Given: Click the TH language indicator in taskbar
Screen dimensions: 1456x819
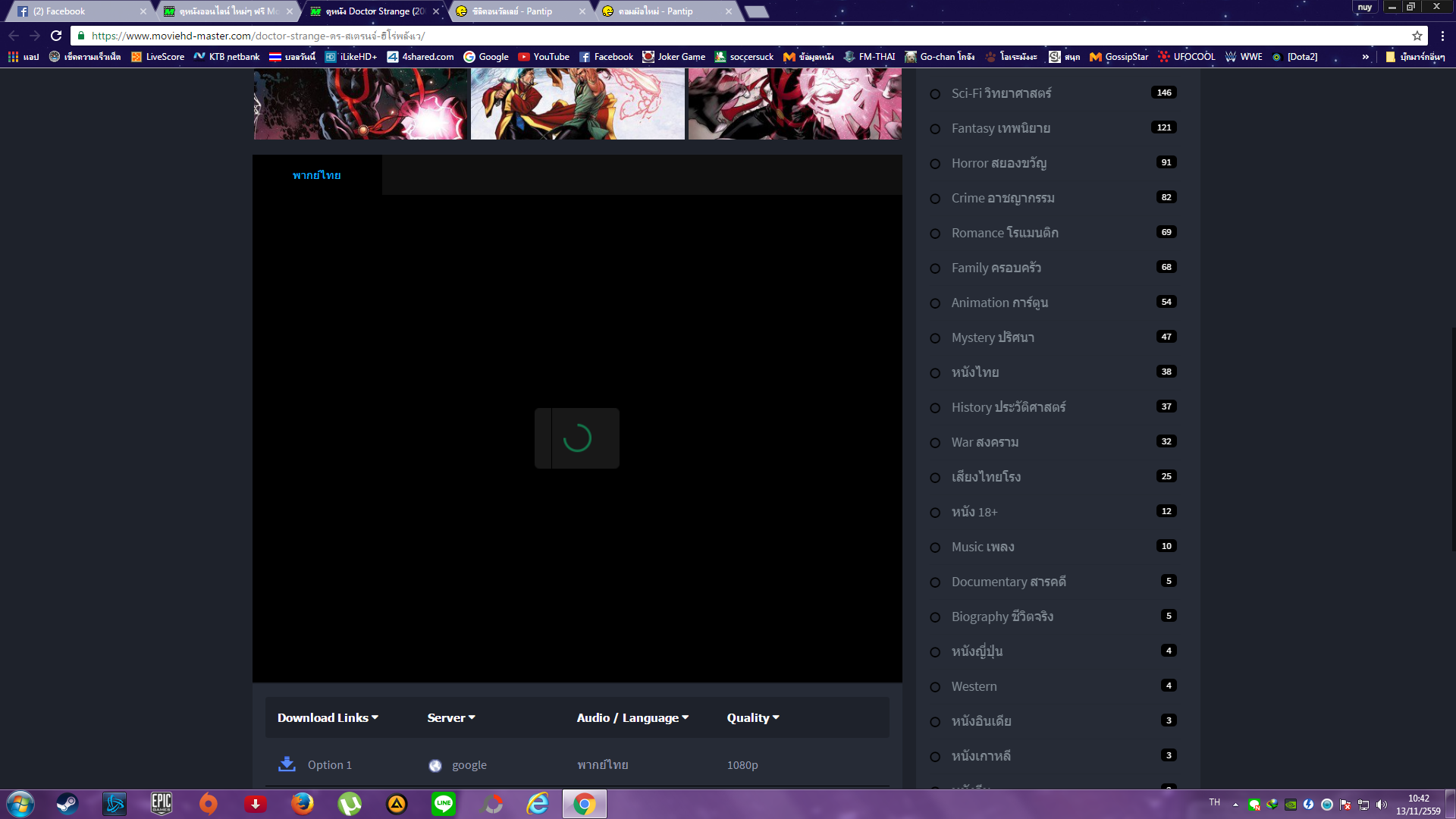Looking at the screenshot, I should (1215, 802).
